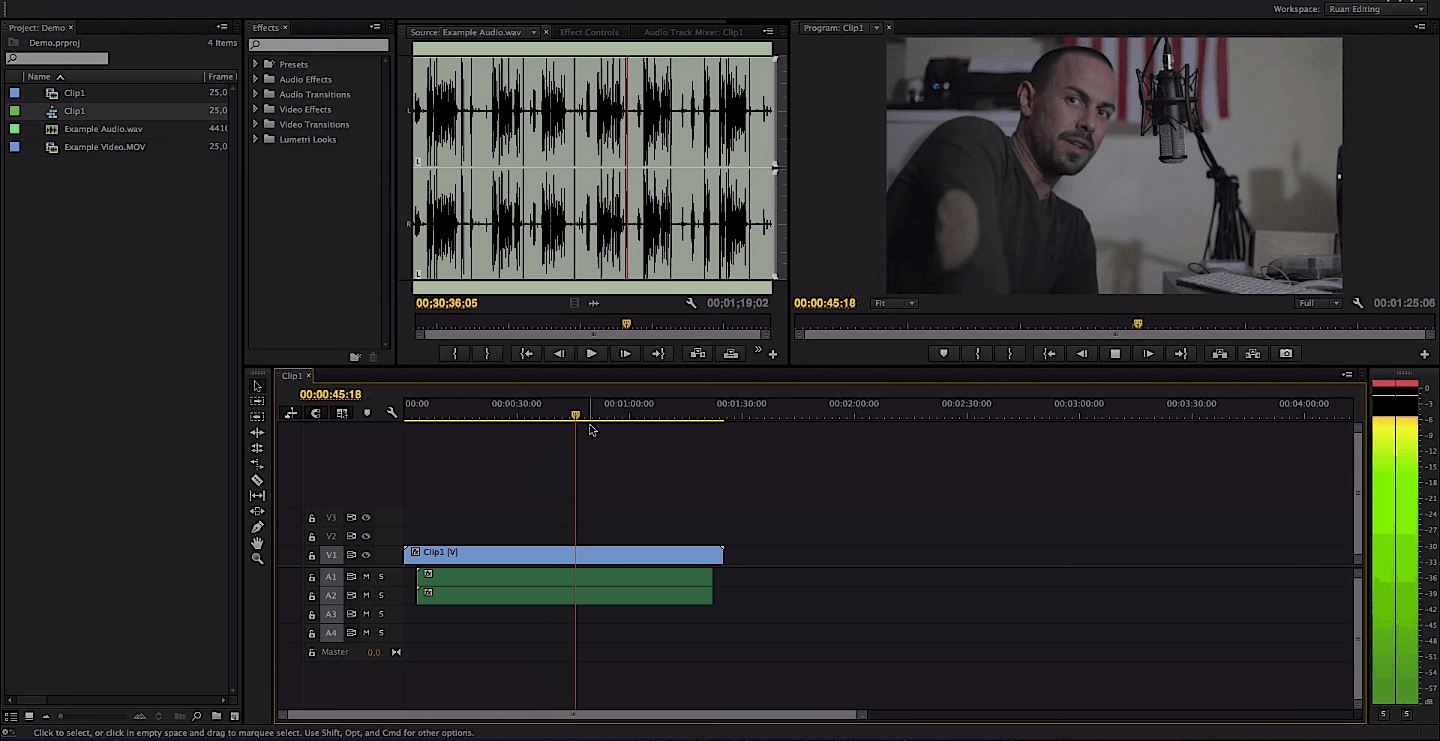Click the timeline Add Marker icon

367,413
